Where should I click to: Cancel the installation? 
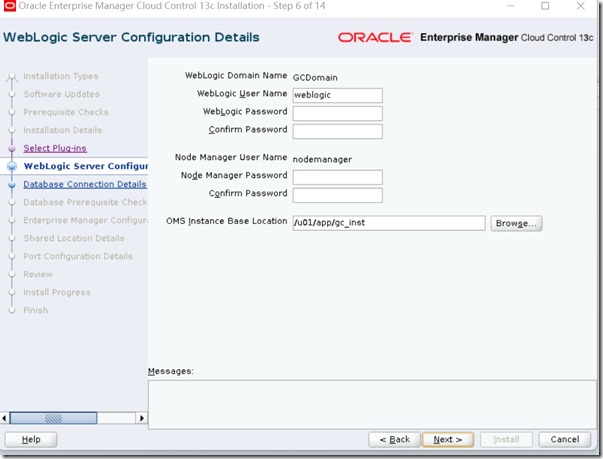coord(565,439)
